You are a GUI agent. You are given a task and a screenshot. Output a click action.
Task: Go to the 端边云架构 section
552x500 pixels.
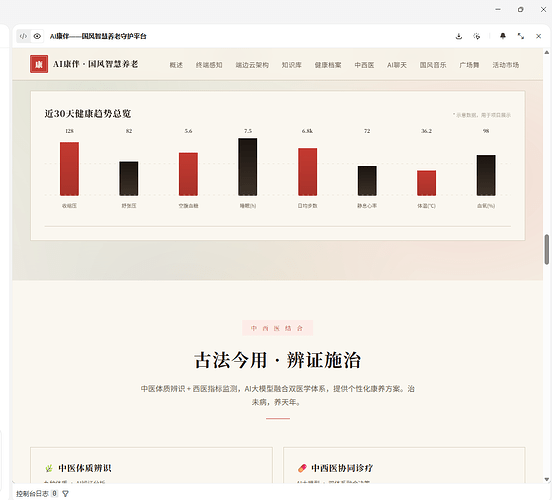click(x=252, y=65)
